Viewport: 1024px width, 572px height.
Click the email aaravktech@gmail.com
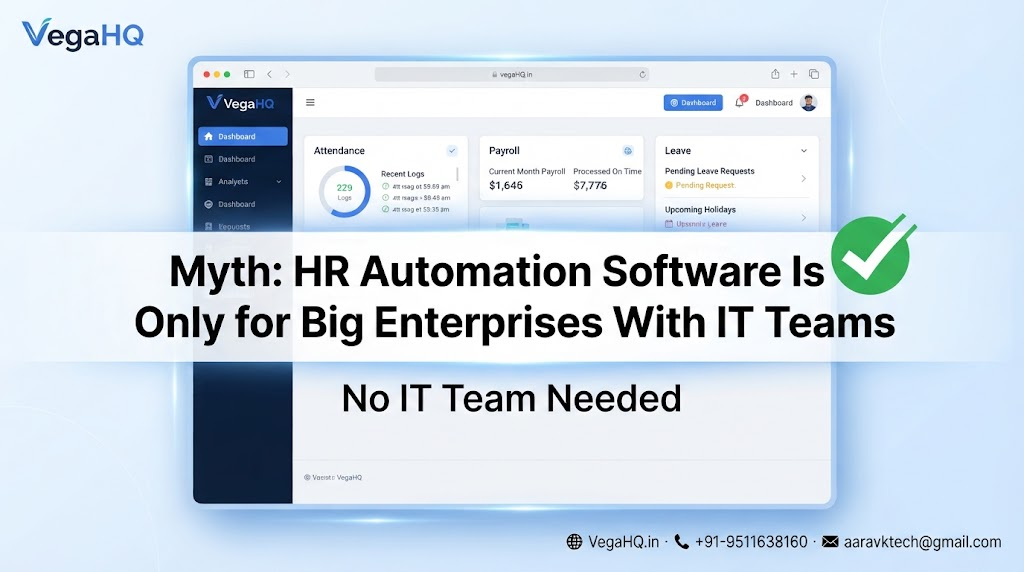click(x=922, y=542)
